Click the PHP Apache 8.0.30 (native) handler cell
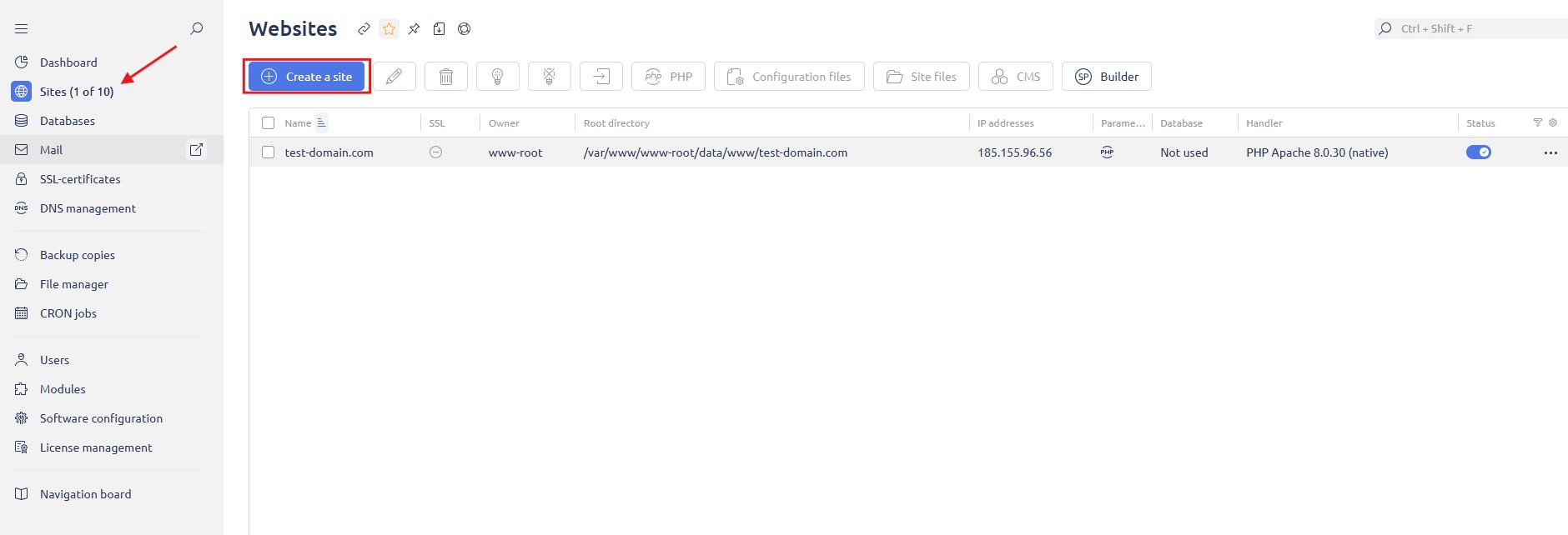This screenshot has width=1568, height=535. 1317,152
